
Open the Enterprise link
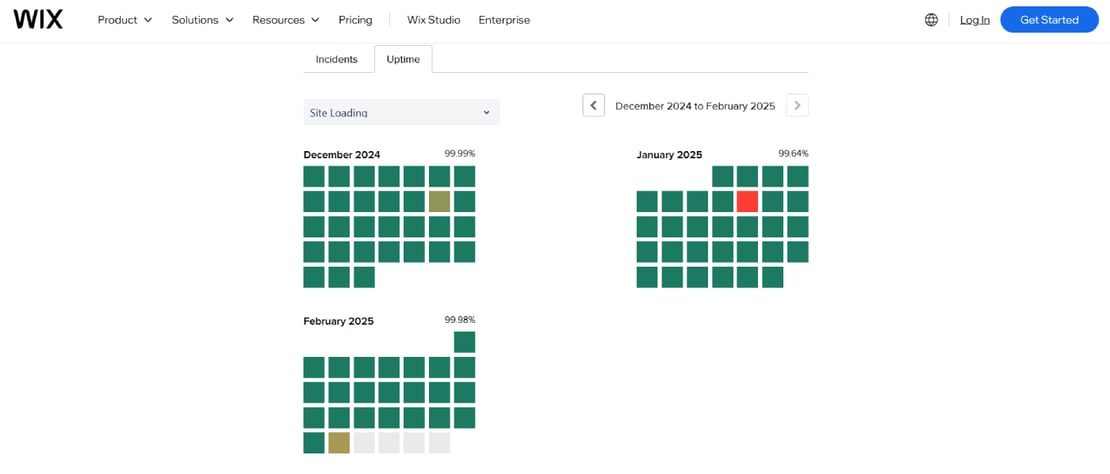pos(504,20)
